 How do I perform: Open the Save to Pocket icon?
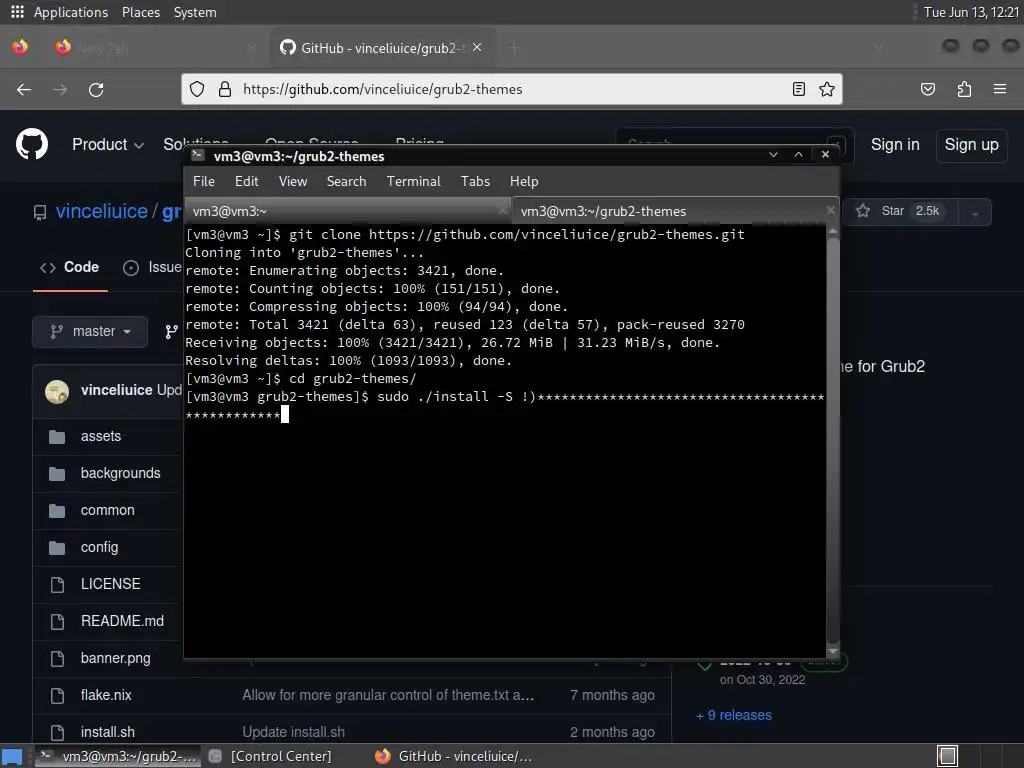tap(928, 89)
